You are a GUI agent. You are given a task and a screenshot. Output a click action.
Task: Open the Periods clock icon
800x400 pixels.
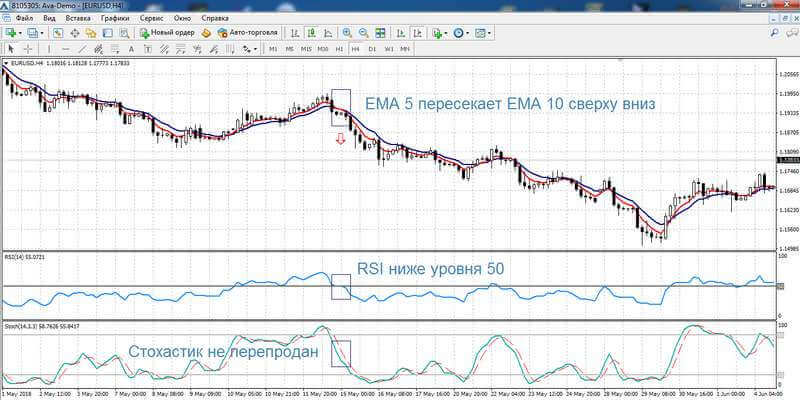pos(458,33)
